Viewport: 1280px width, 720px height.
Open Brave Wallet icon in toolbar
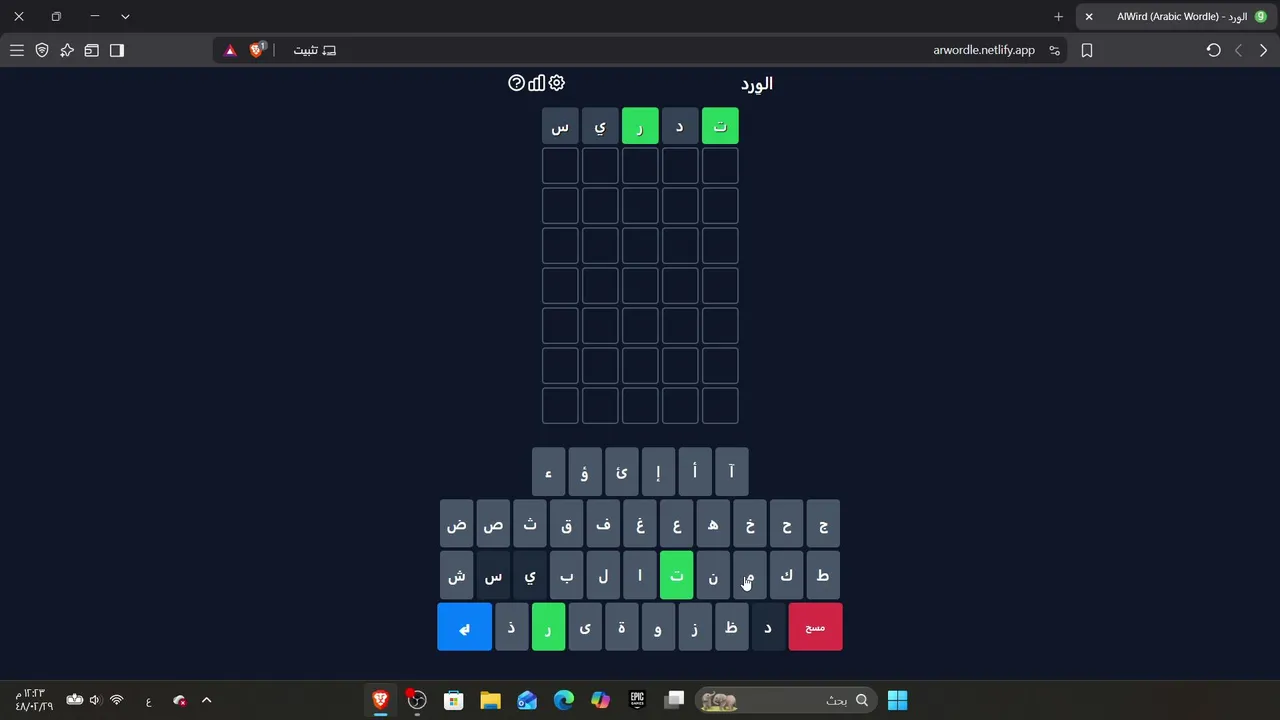[x=92, y=50]
